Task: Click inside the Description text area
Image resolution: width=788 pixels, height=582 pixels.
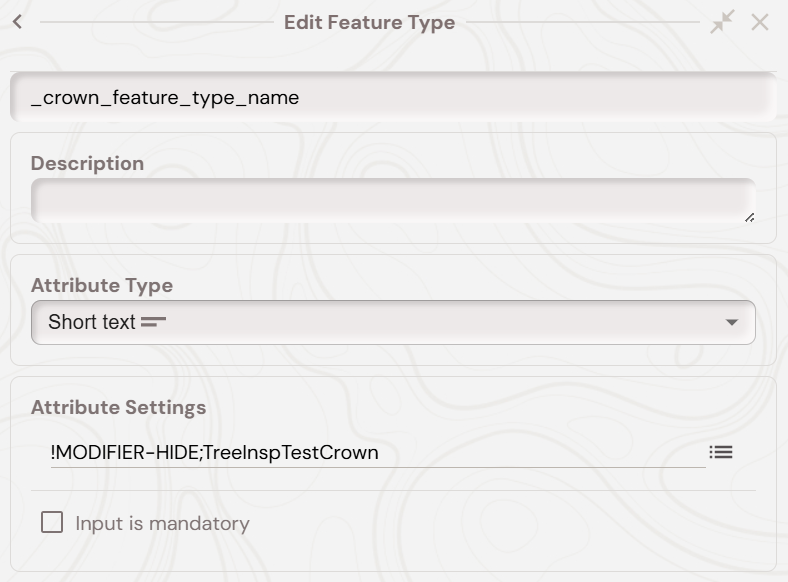Action: 392,200
